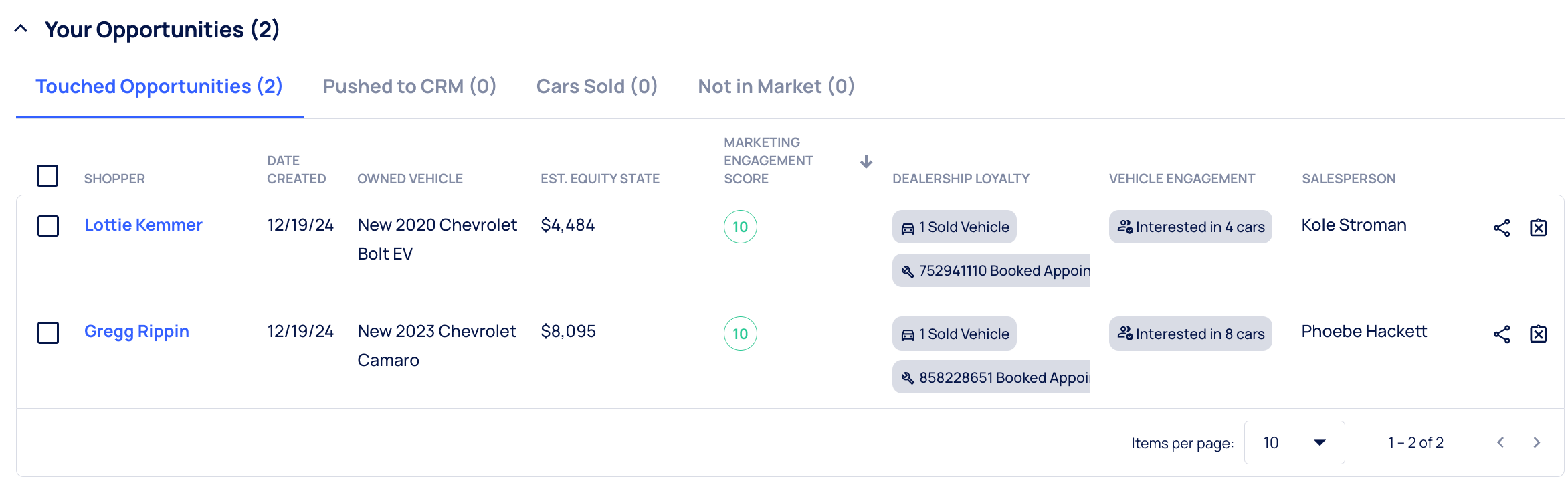Click share icon for Lottie Kemmer

coord(1501,228)
